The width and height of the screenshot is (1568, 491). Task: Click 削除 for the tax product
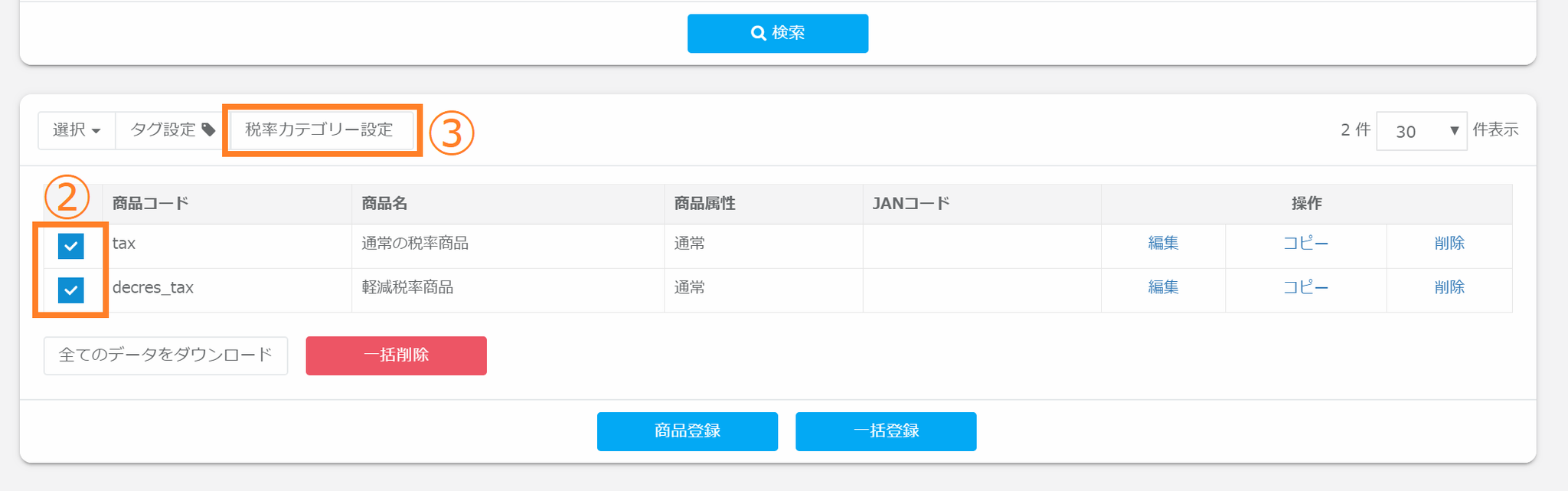point(1449,244)
